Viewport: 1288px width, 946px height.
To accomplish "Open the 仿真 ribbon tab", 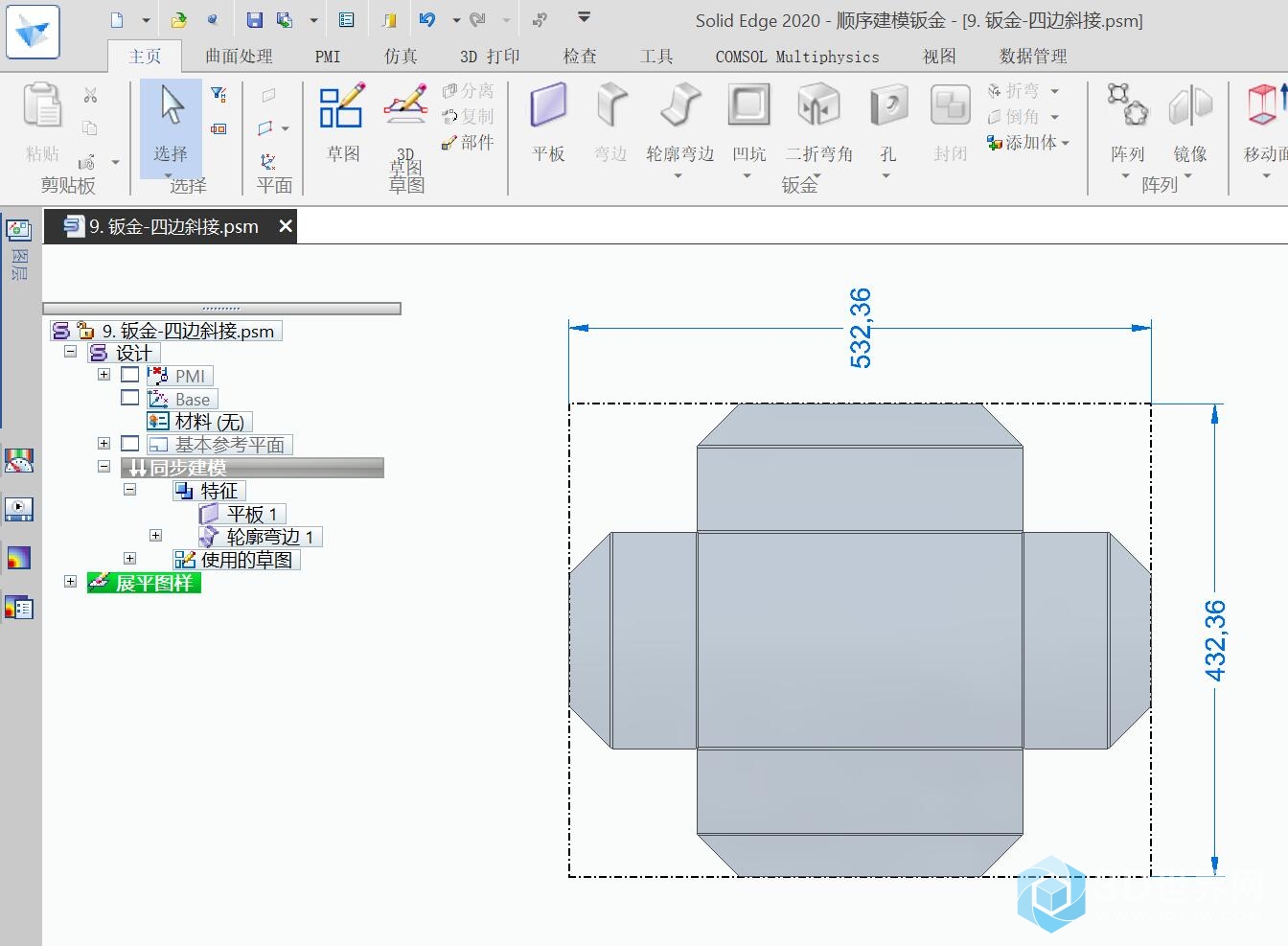I will tap(401, 57).
